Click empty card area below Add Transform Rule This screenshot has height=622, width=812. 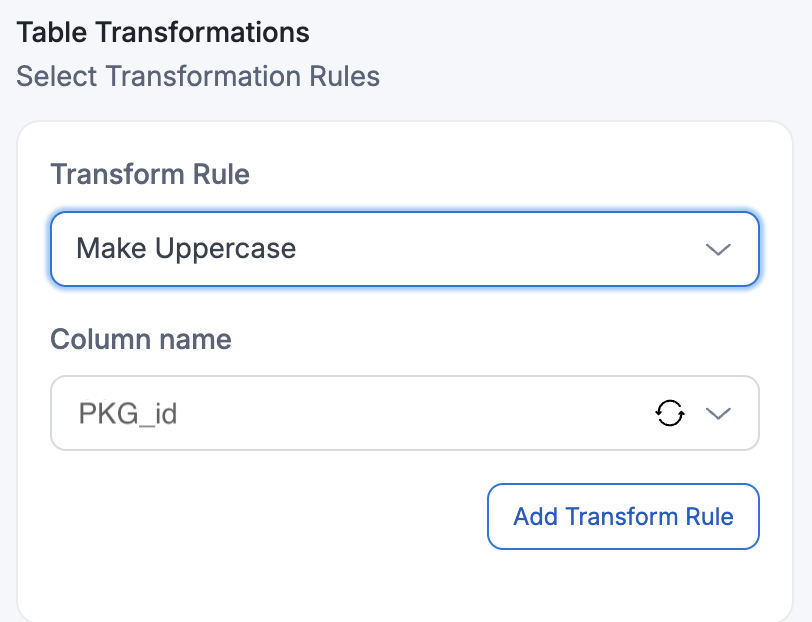click(400, 585)
